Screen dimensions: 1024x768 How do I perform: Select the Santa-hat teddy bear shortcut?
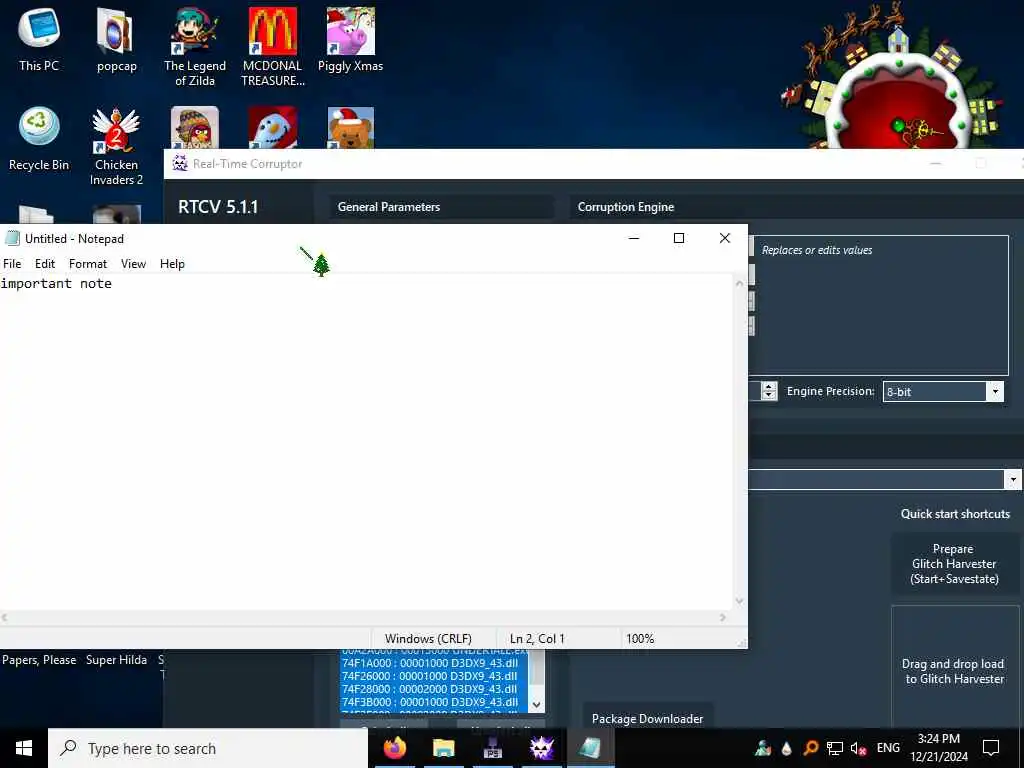pyautogui.click(x=351, y=127)
